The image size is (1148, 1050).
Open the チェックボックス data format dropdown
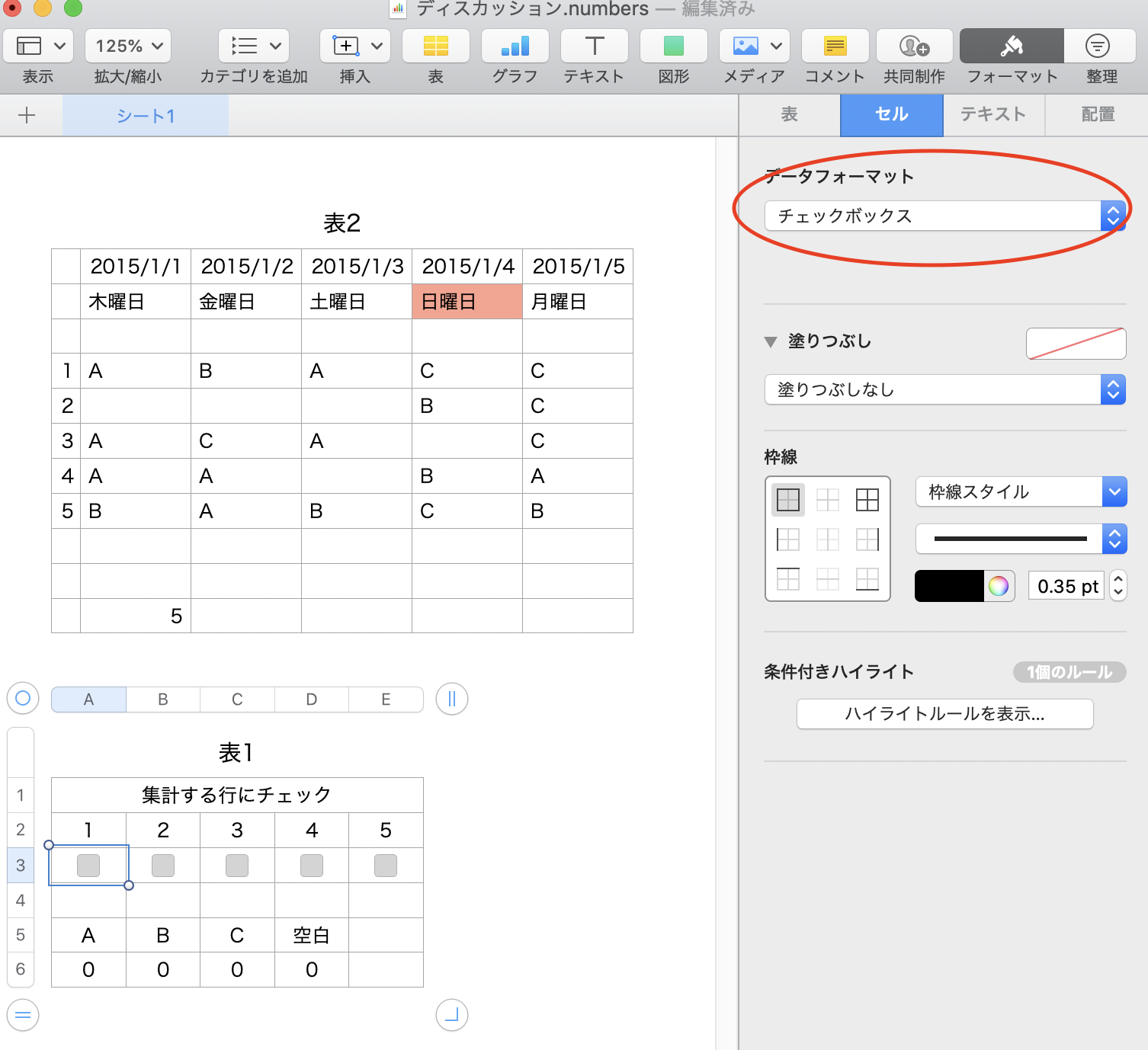point(944,216)
